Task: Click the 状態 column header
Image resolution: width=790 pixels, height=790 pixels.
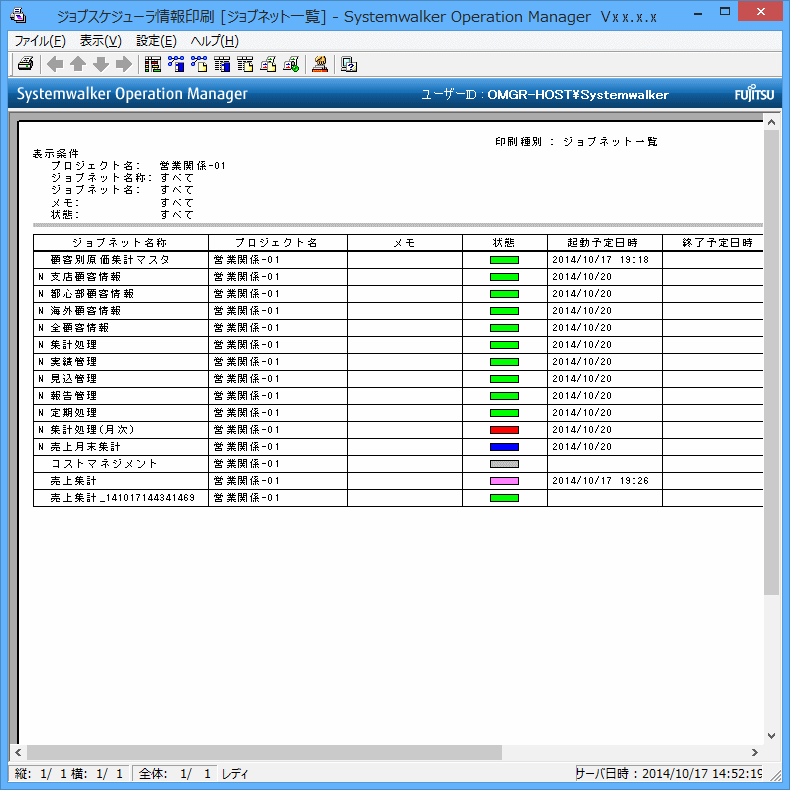Action: pyautogui.click(x=504, y=243)
